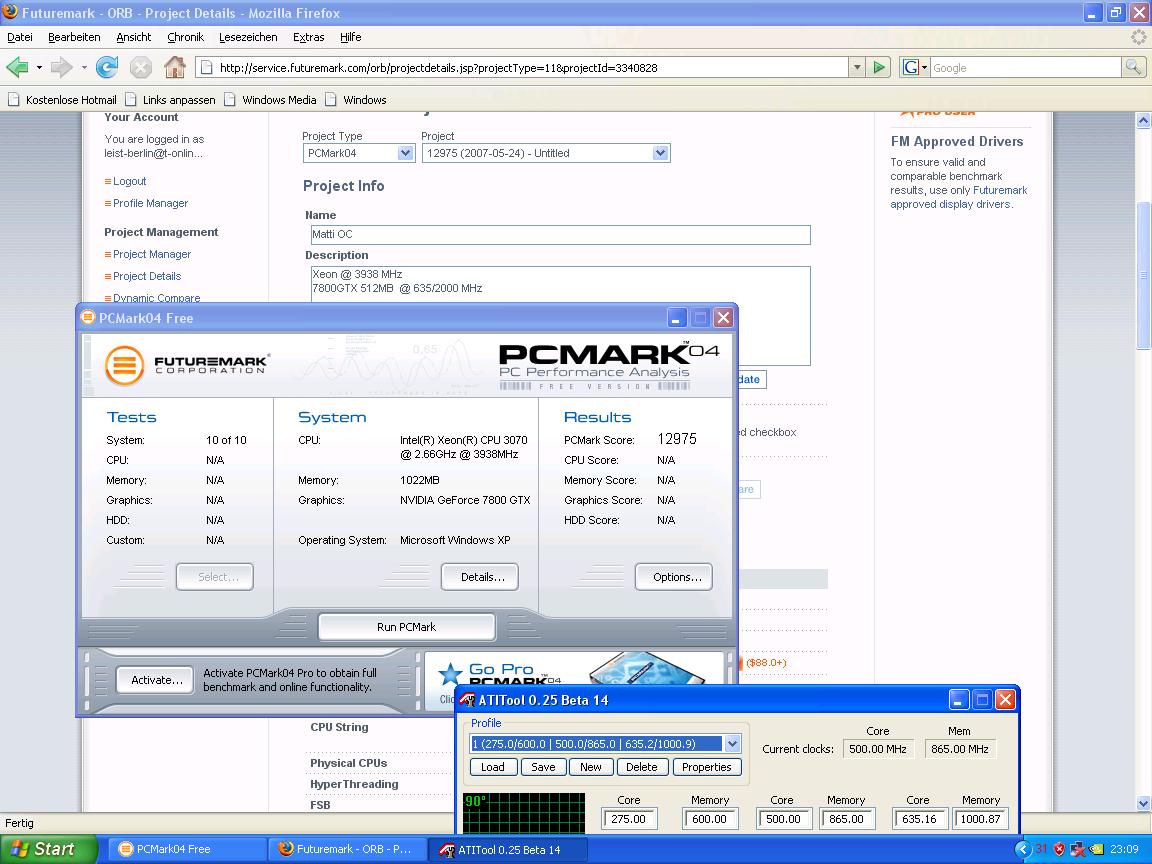Viewport: 1152px width, 864px height.
Task: Open forward history dropdown arrow
Action: (x=84, y=68)
